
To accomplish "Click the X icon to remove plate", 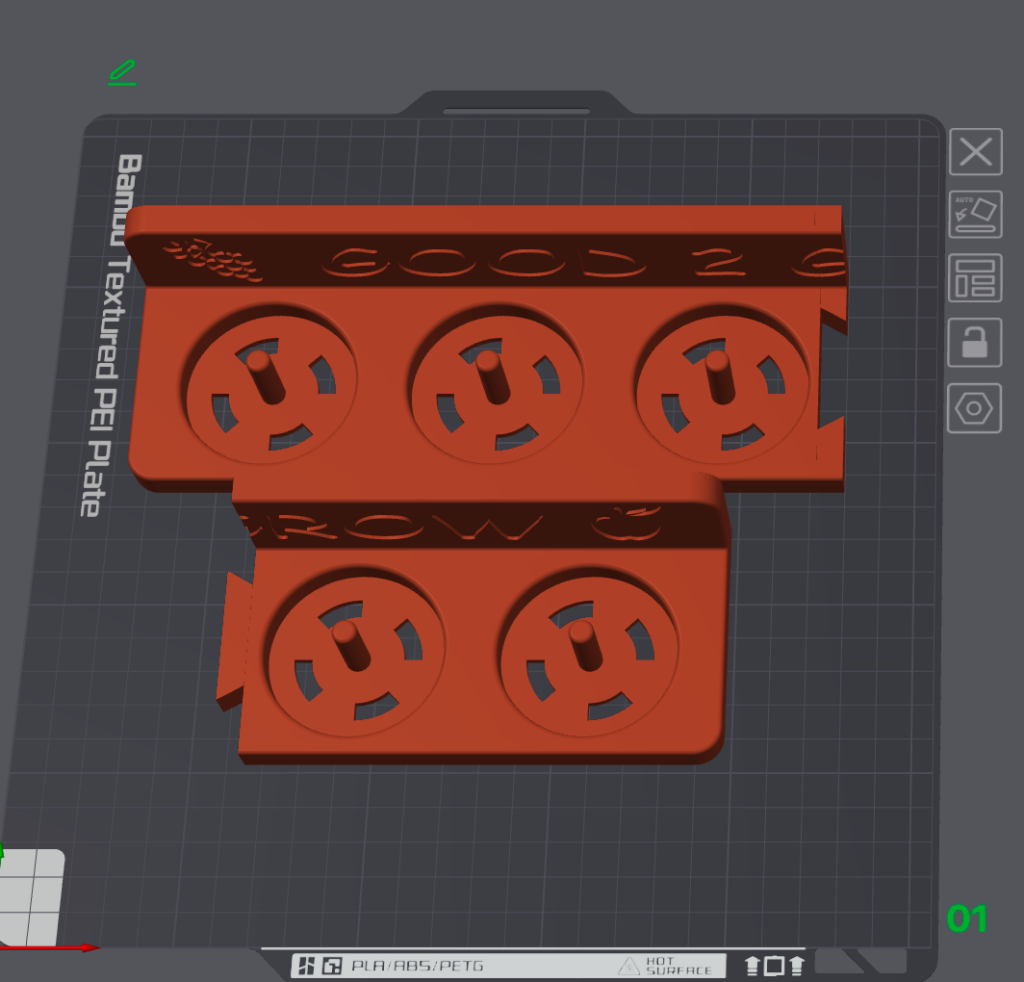I will [974, 153].
